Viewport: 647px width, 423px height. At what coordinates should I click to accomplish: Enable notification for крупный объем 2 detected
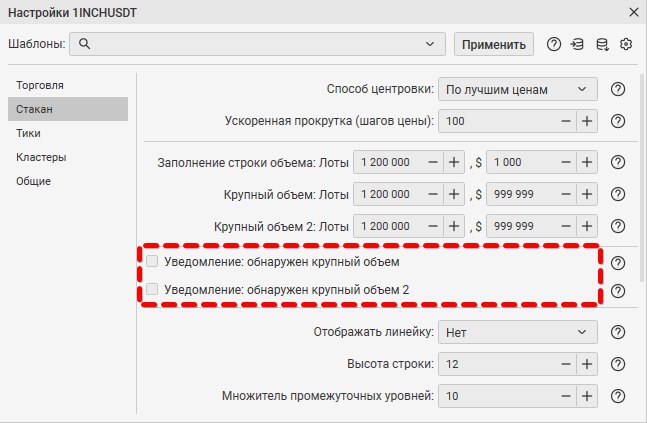click(152, 290)
